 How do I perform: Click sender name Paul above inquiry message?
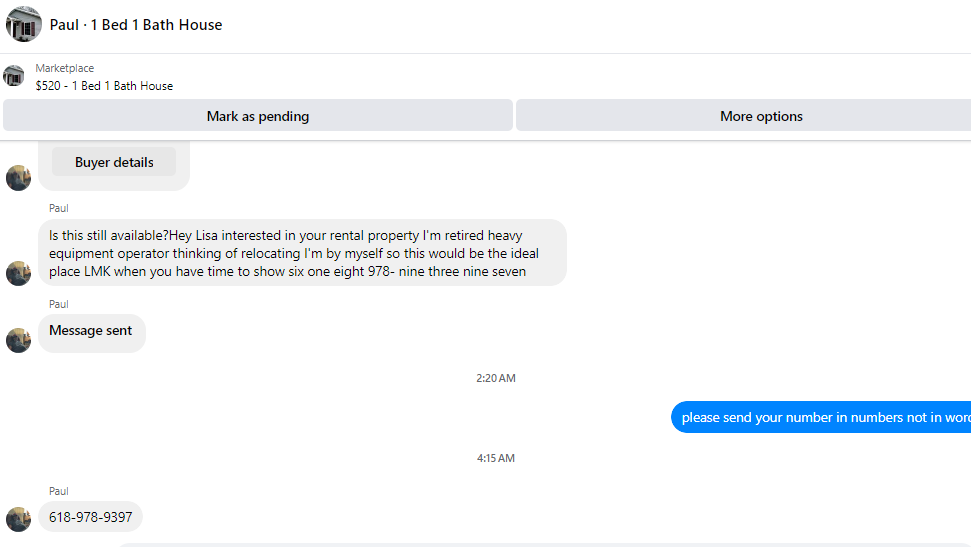pos(58,208)
